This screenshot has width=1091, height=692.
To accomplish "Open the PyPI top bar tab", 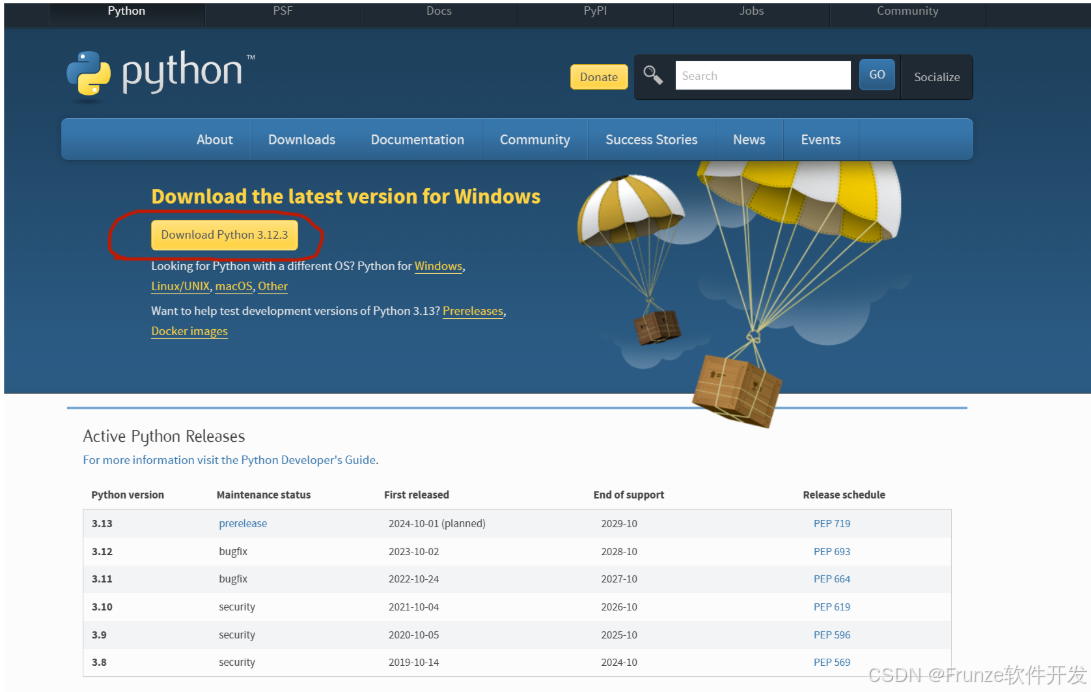I will point(595,11).
